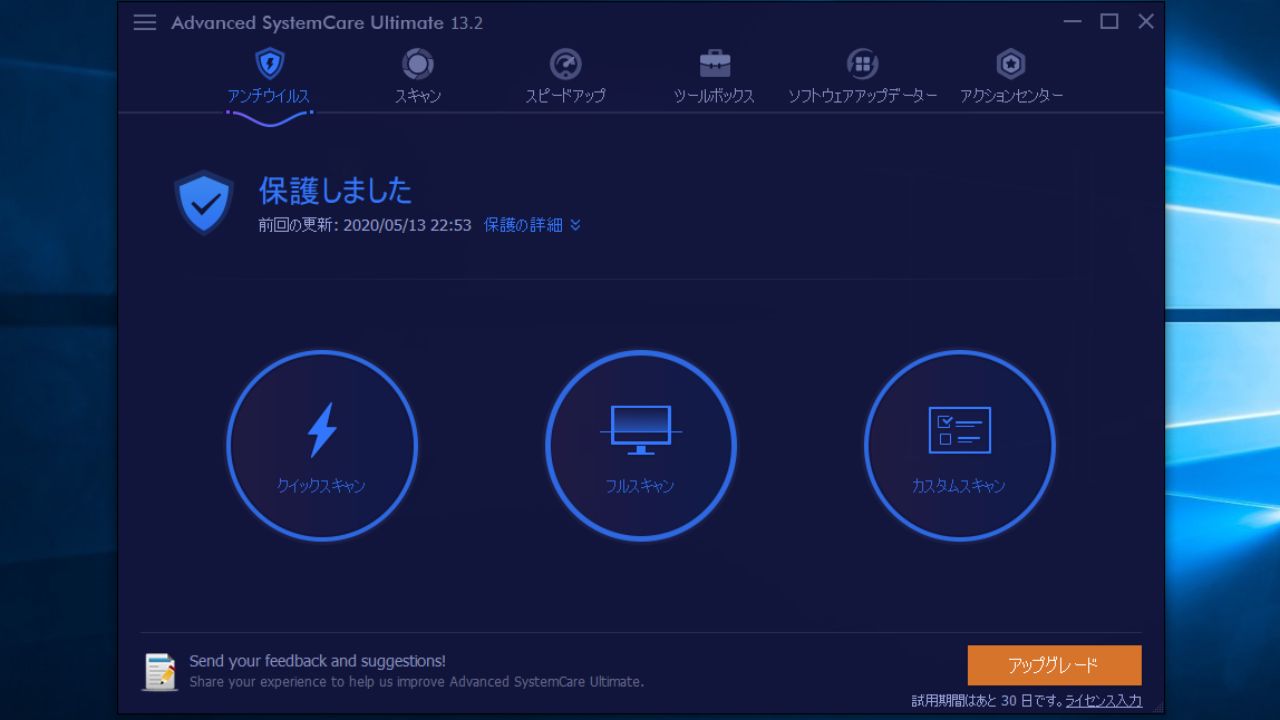The image size is (1280, 720).
Task: Click the blue protected shield checkmark icon
Action: tap(204, 203)
